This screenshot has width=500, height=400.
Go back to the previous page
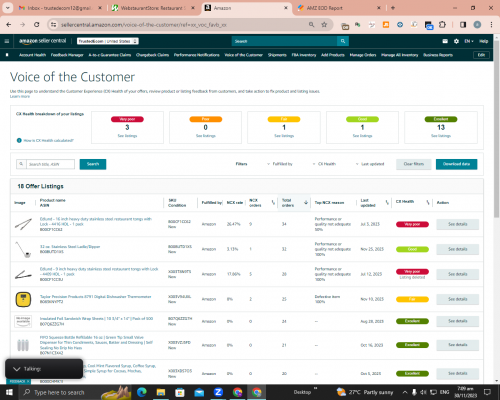pos(9,25)
